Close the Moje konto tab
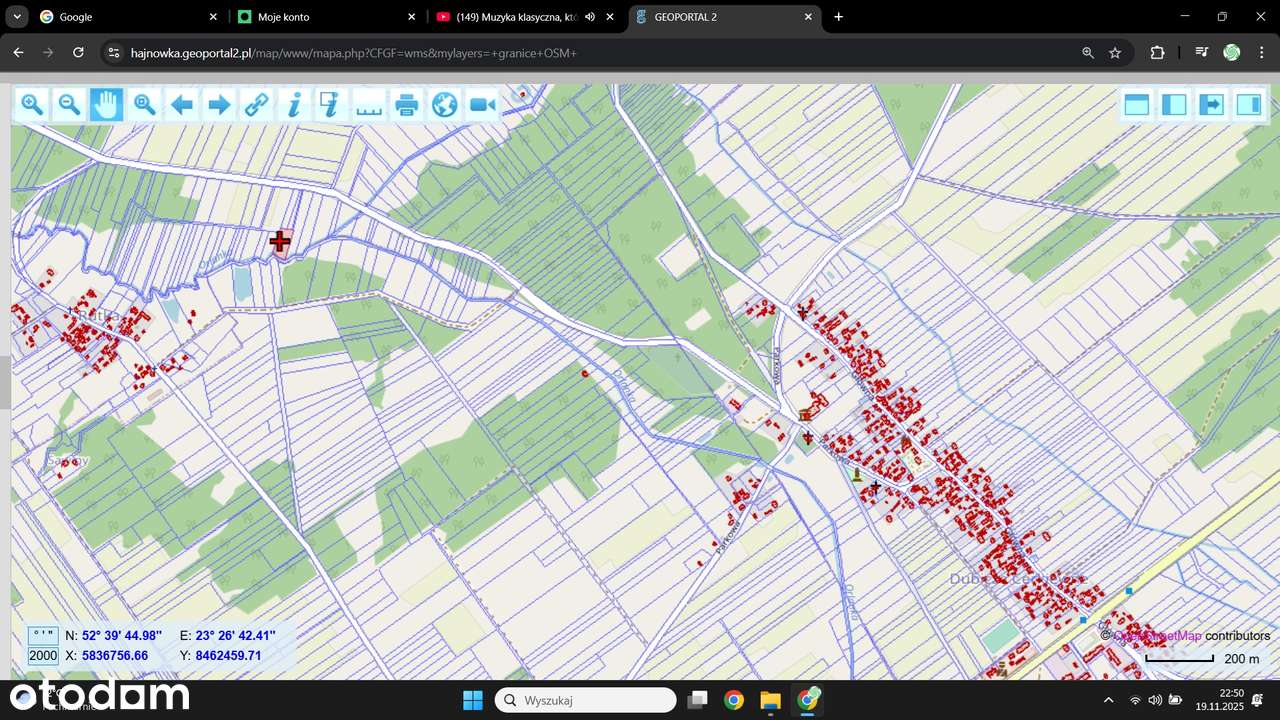Screen dimensions: 1280x720 [x=411, y=17]
